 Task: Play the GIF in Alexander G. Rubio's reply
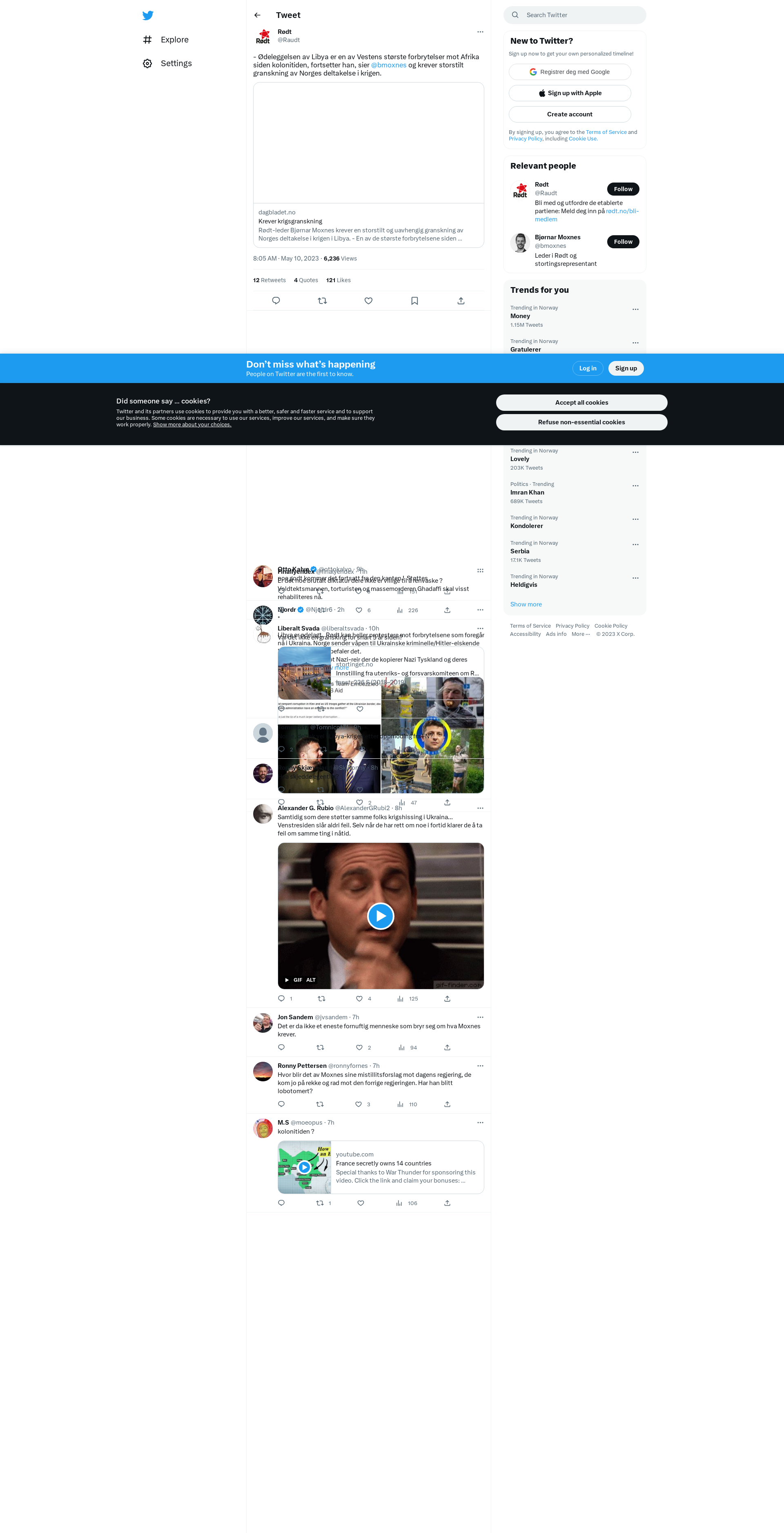[381, 916]
